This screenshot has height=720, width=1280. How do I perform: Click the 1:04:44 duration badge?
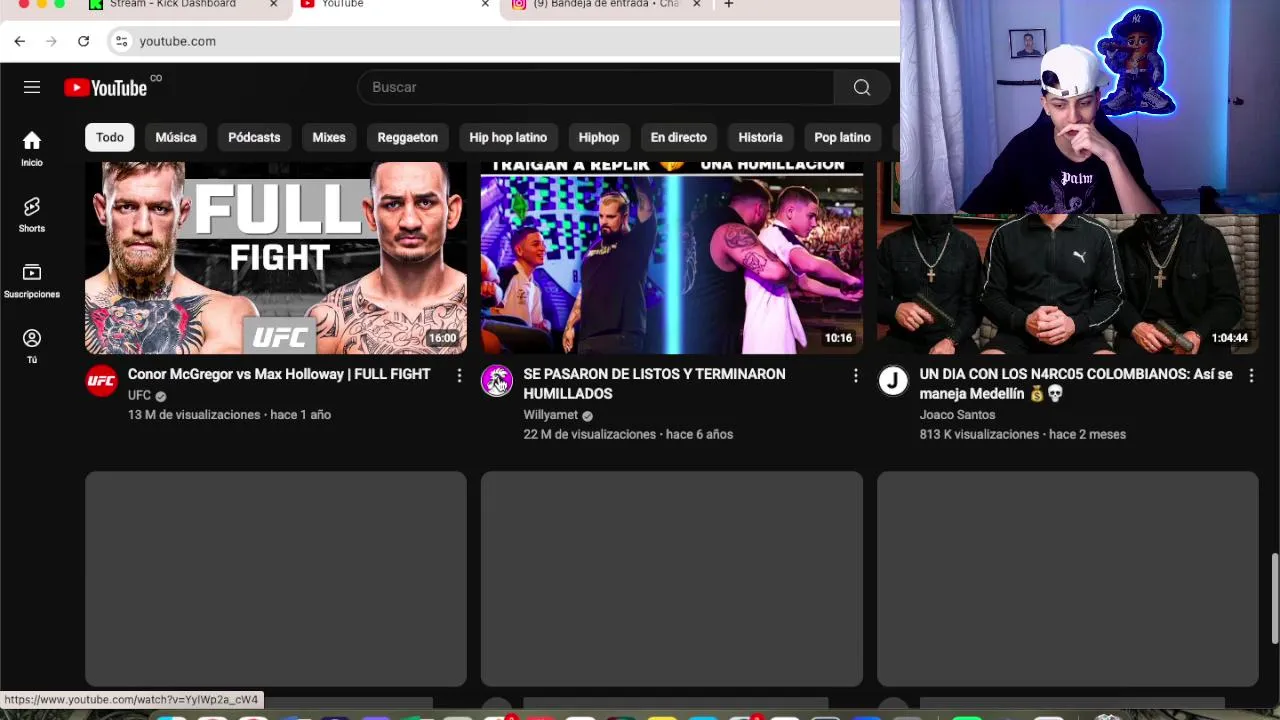click(1230, 338)
